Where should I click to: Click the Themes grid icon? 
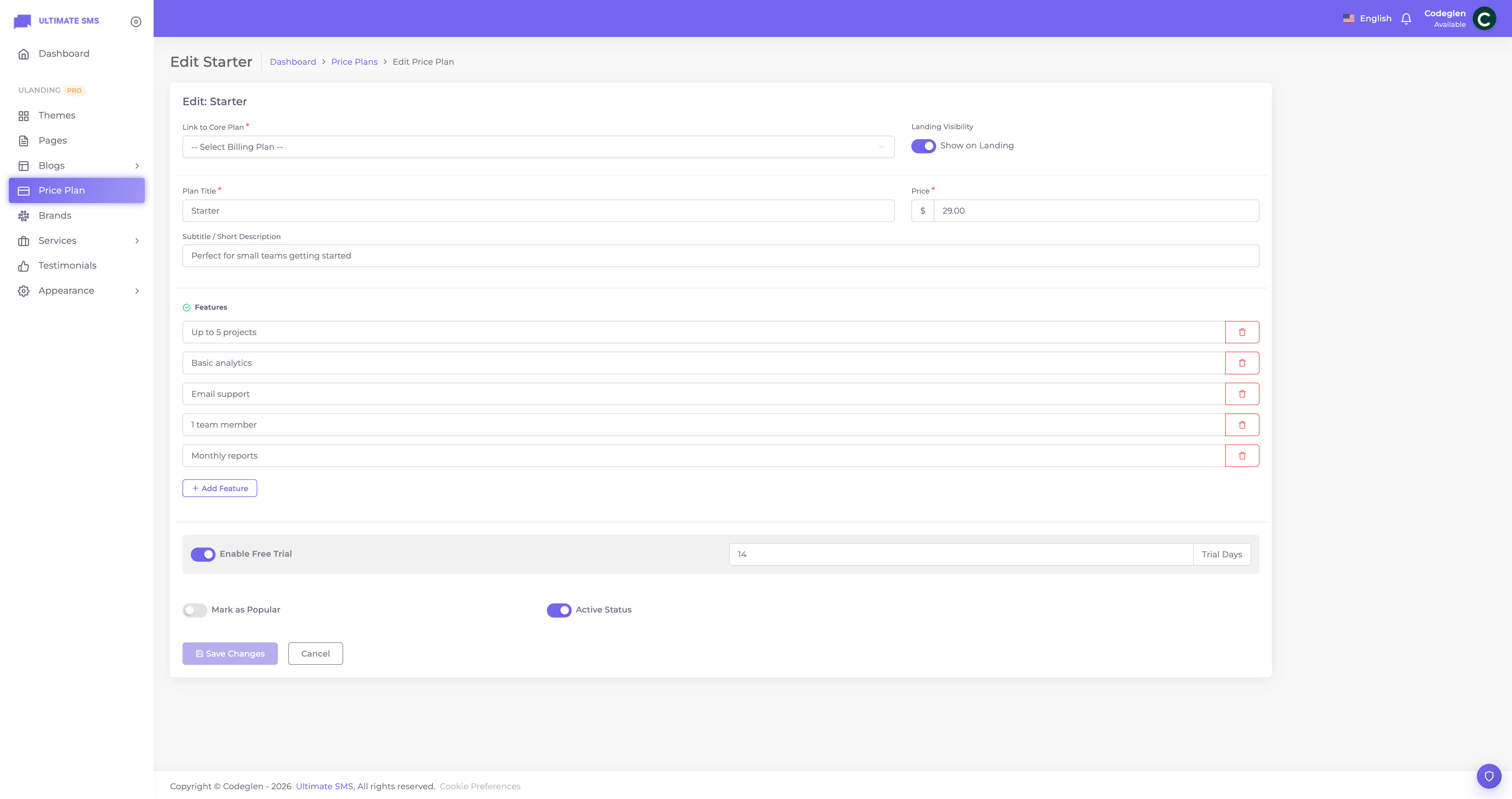coord(24,116)
